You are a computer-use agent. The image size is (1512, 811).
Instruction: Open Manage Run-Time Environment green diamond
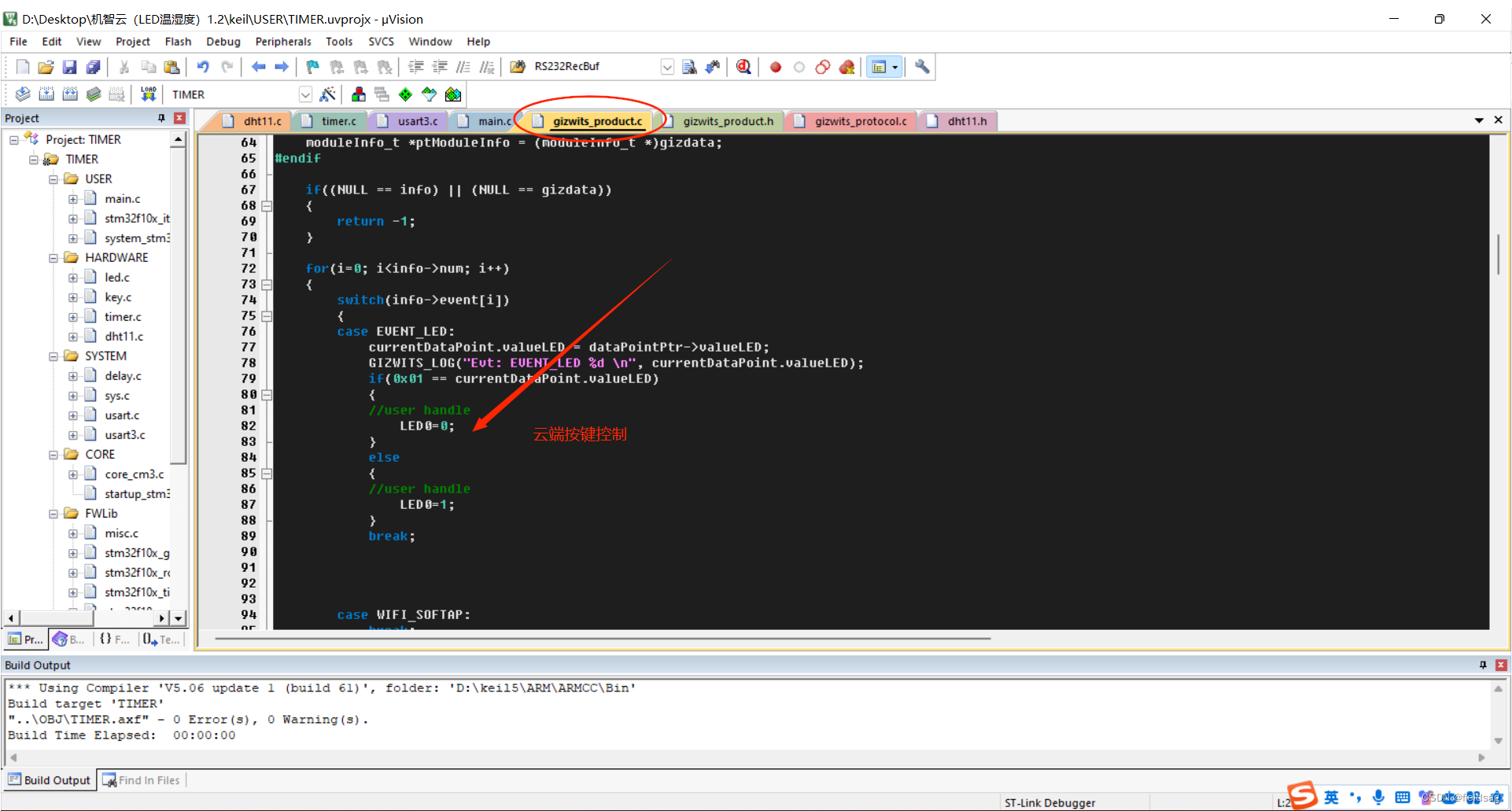click(405, 94)
